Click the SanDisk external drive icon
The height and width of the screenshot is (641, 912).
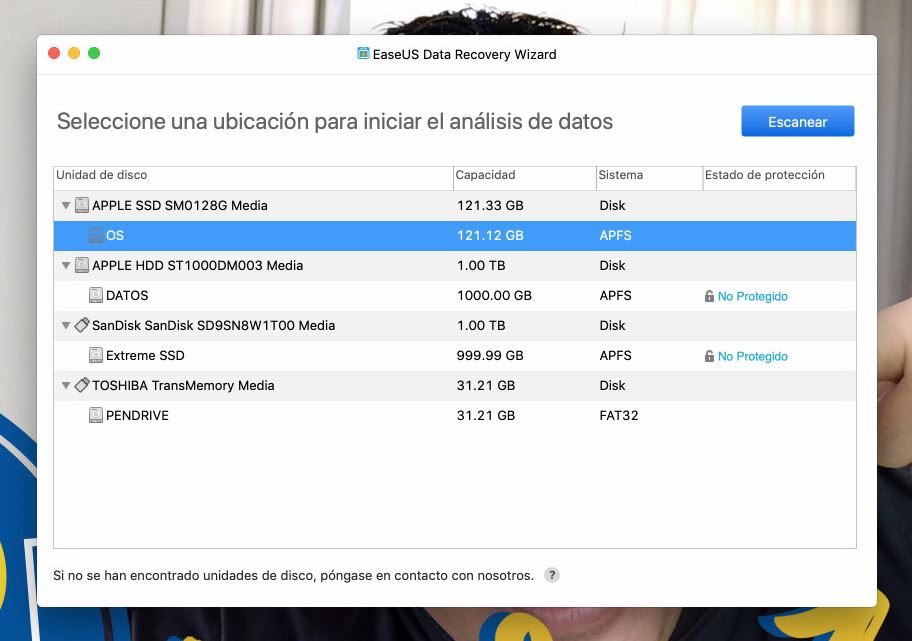[82, 325]
